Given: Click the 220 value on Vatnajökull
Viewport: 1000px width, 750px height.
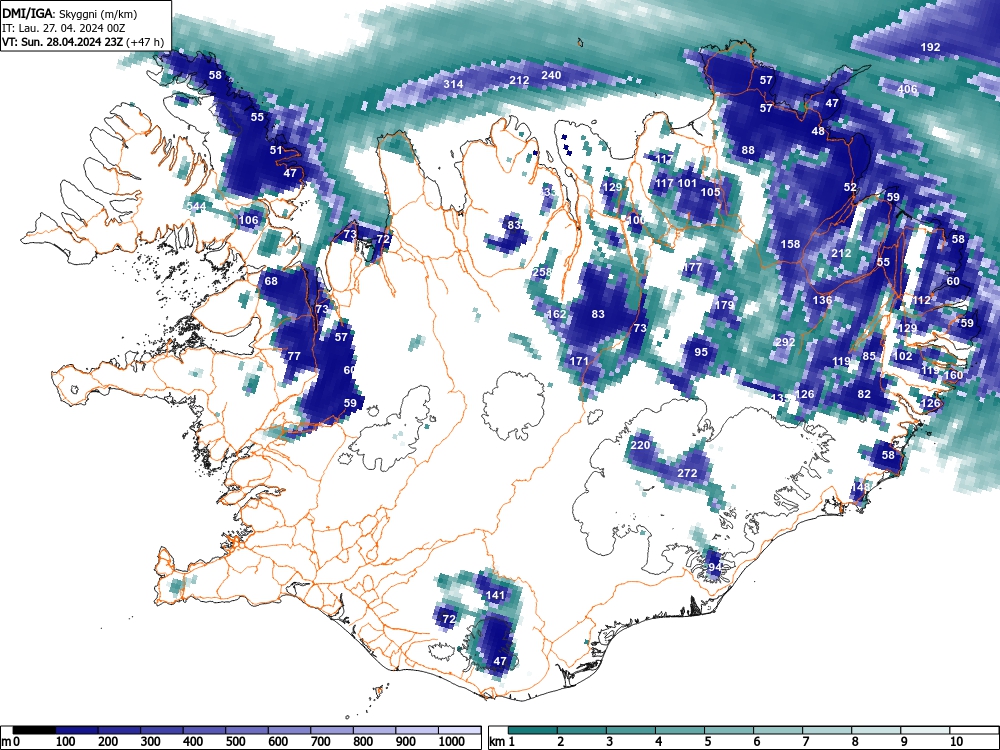Looking at the screenshot, I should click(x=640, y=445).
